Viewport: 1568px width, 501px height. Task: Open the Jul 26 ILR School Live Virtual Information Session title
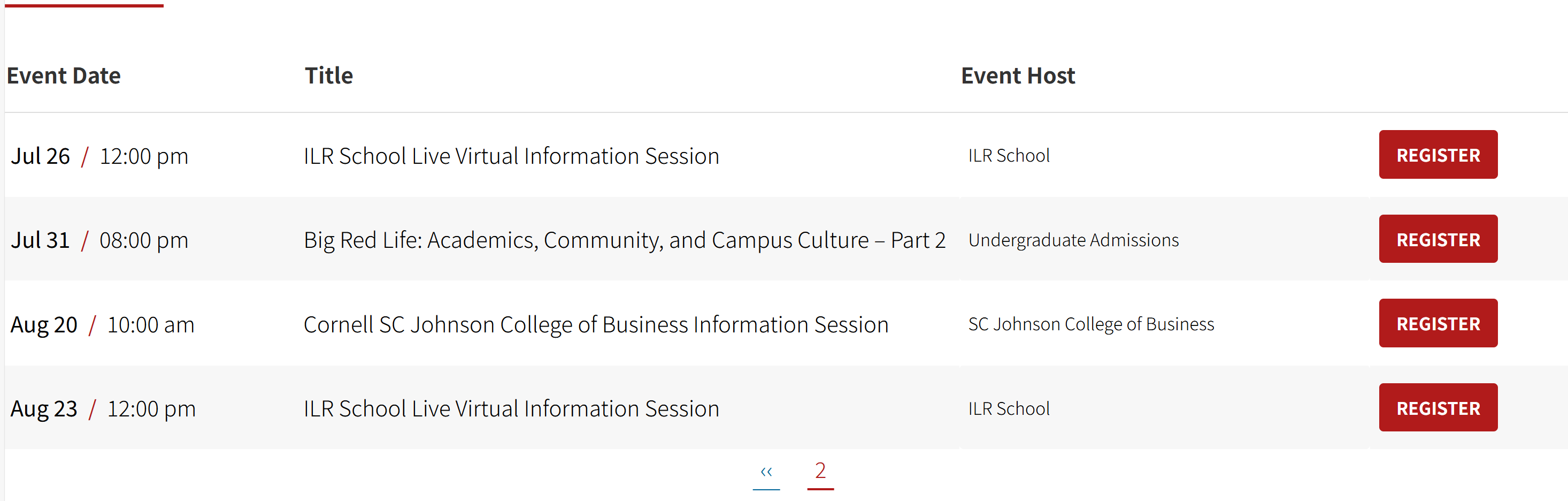(511, 156)
